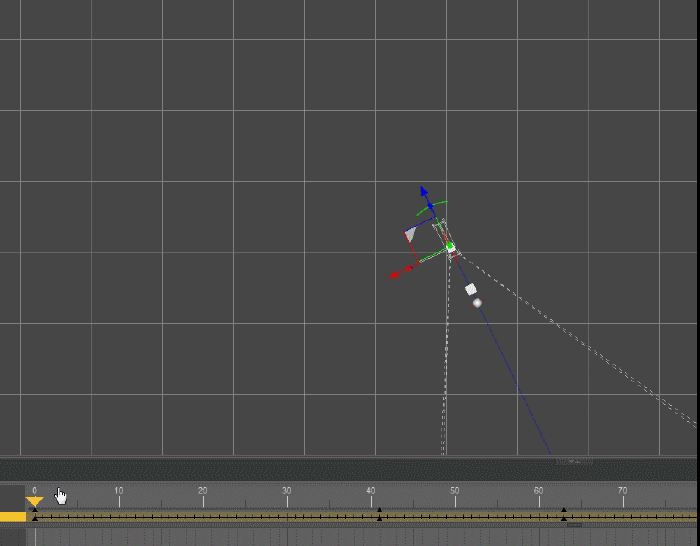This screenshot has height=546, width=700.
Task: Select the keyframe marker near frame 41
Action: [x=379, y=515]
